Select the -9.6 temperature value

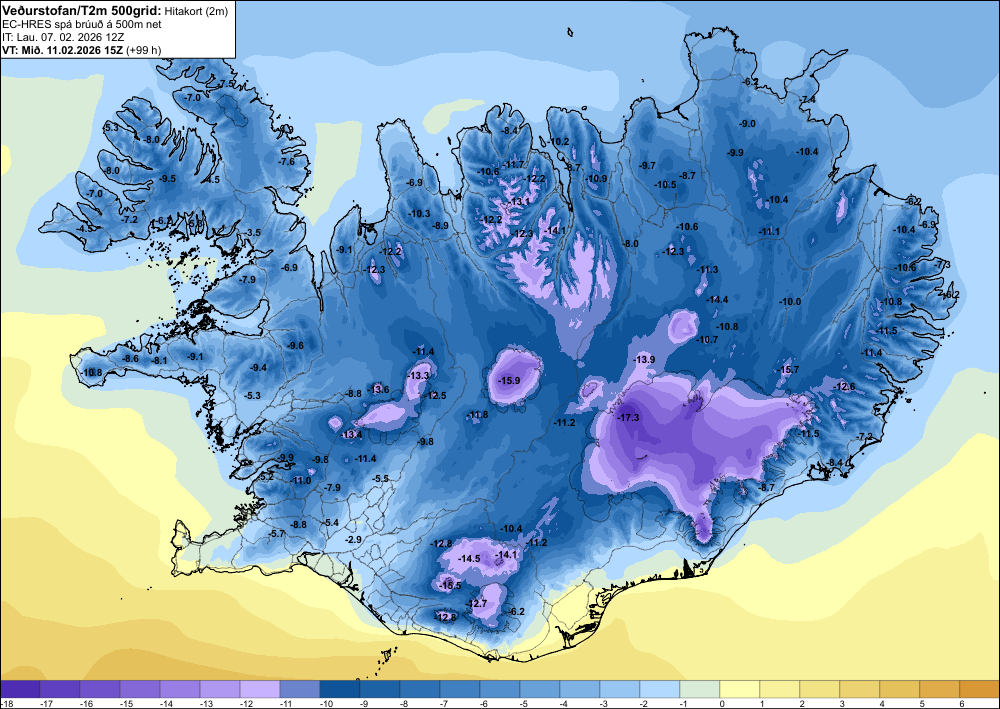coord(295,346)
